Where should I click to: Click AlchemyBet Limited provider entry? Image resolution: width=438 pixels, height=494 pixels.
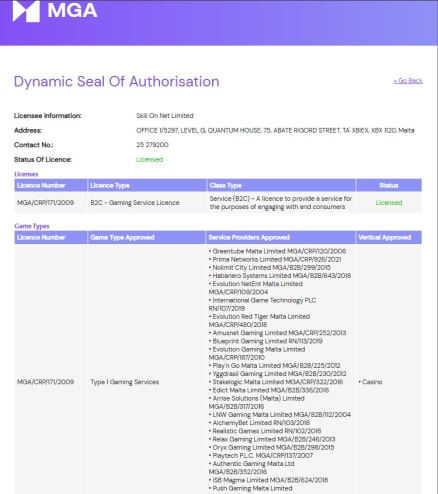(x=259, y=423)
